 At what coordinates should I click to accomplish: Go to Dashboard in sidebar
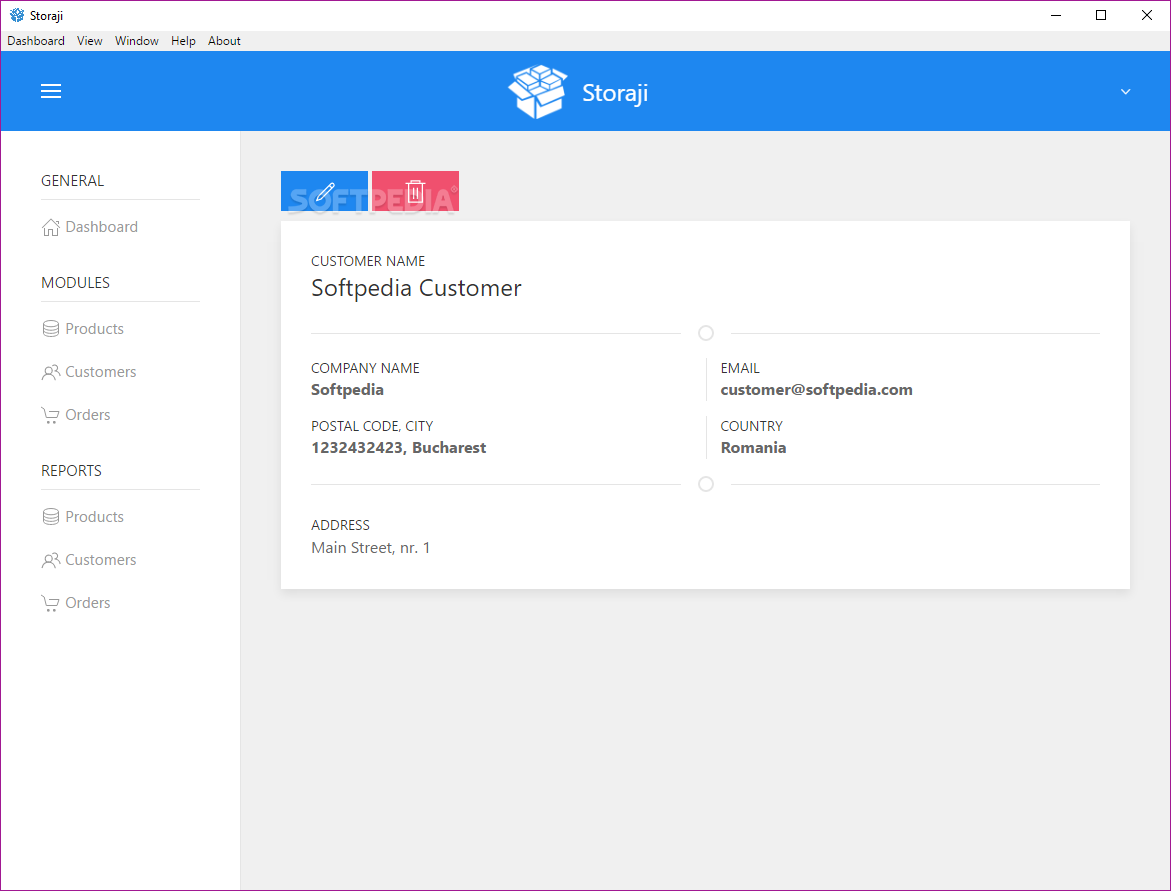click(102, 227)
